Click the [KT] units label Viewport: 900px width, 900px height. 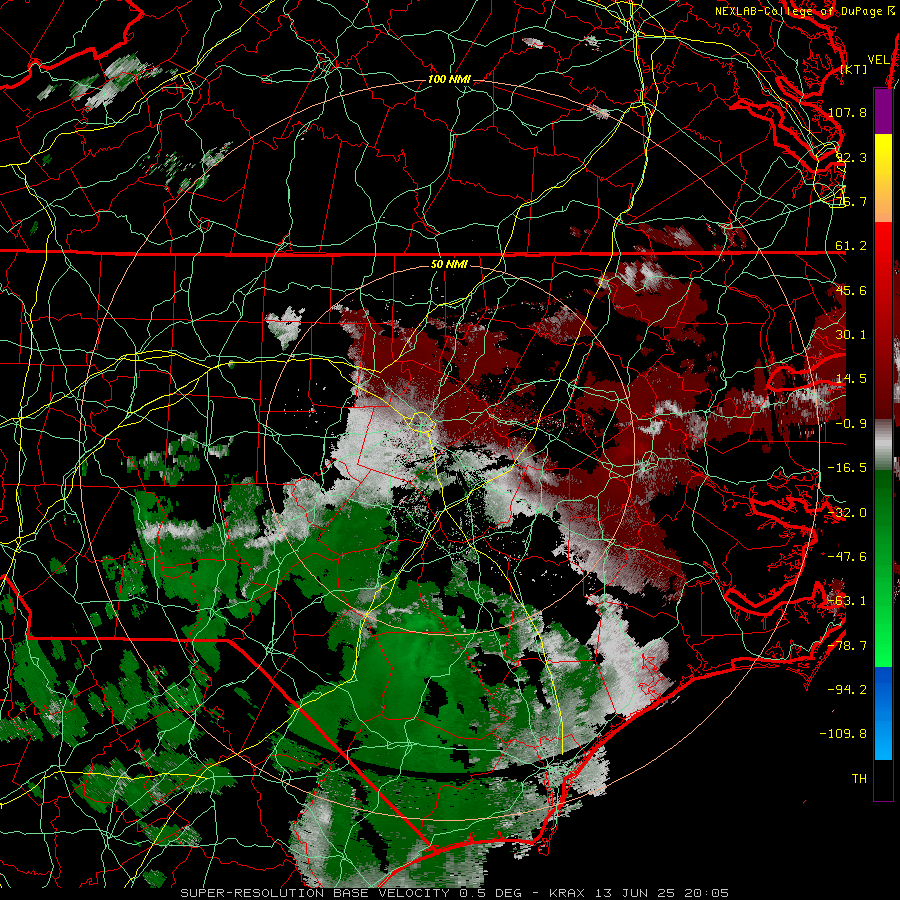click(854, 69)
